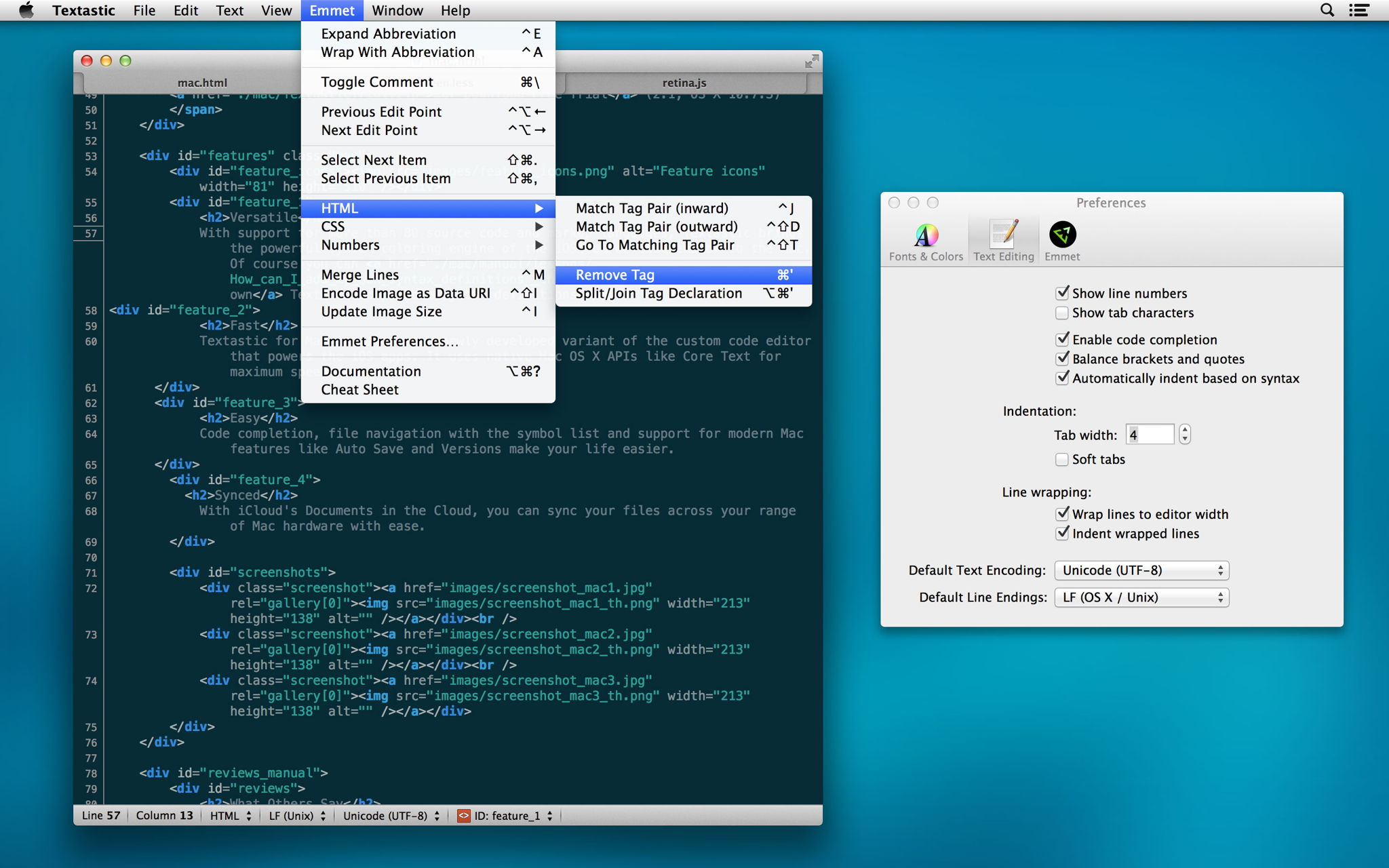Click the Tab width input field
This screenshot has height=868, width=1389.
1150,434
